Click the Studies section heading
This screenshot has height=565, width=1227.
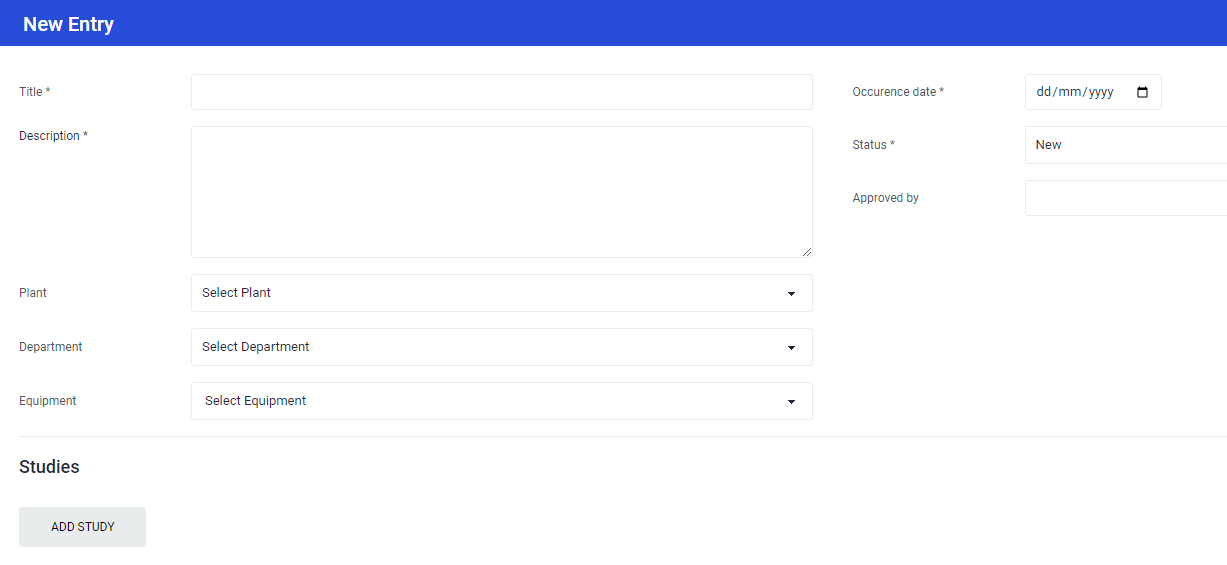click(49, 467)
